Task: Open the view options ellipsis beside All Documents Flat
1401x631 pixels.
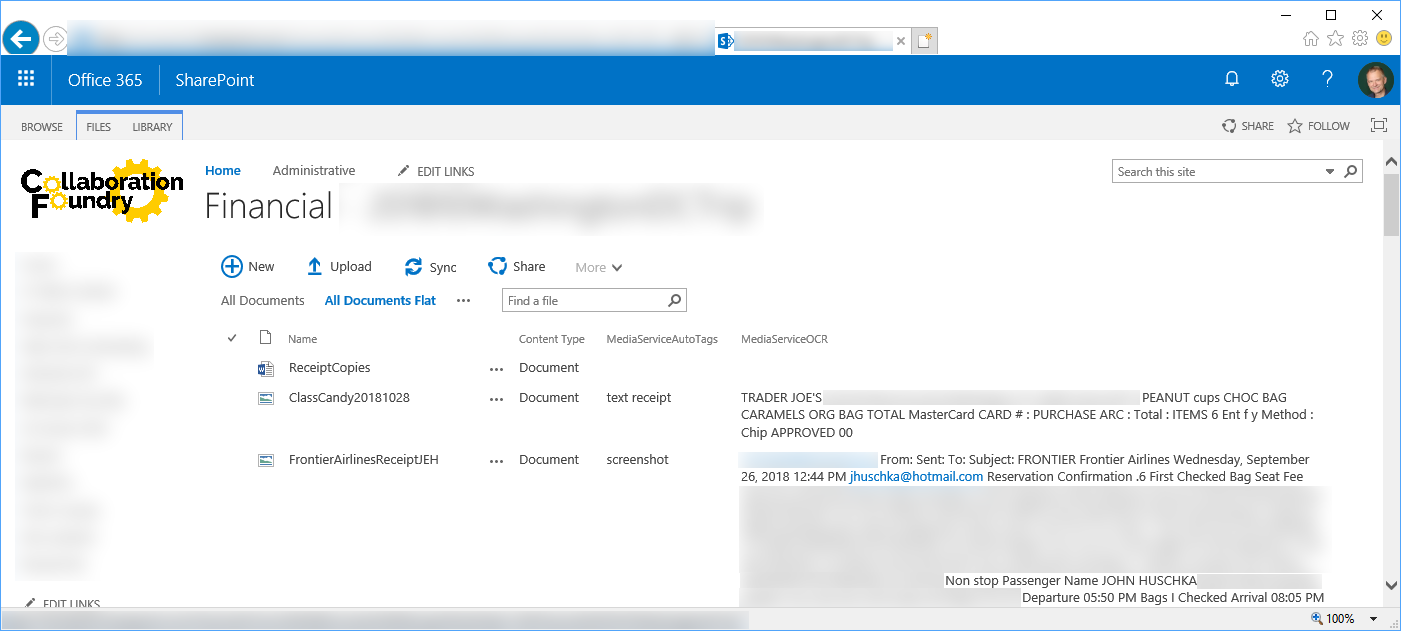Action: coord(463,300)
